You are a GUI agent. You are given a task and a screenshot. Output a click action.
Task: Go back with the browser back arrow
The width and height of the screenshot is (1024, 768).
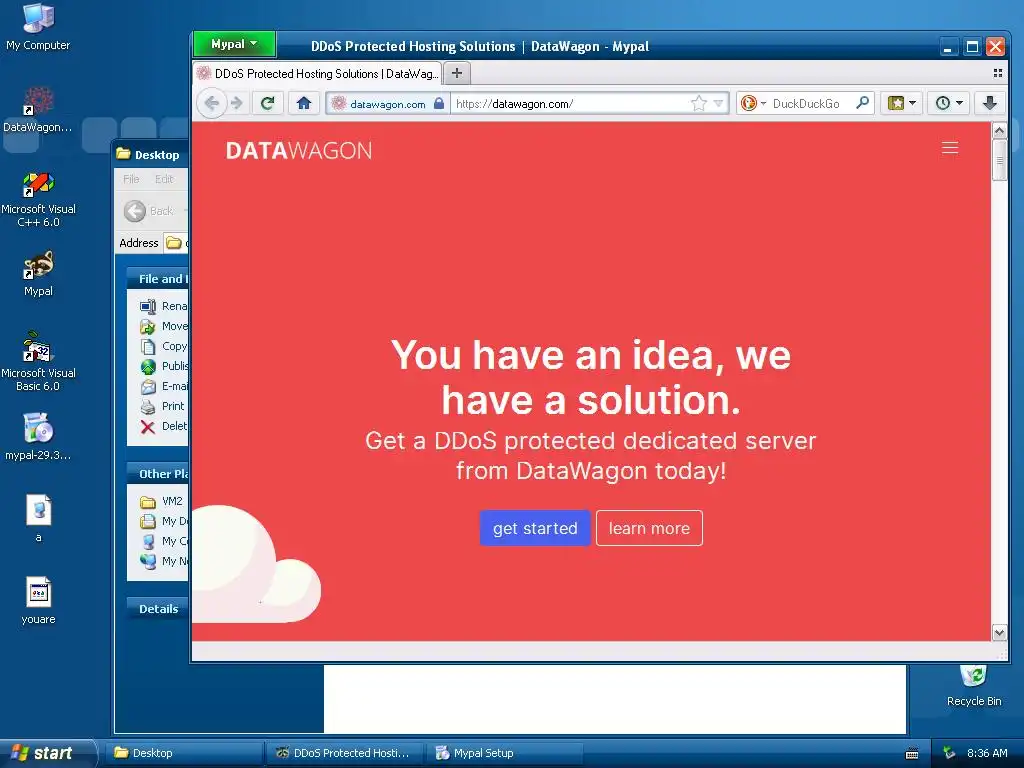211,103
